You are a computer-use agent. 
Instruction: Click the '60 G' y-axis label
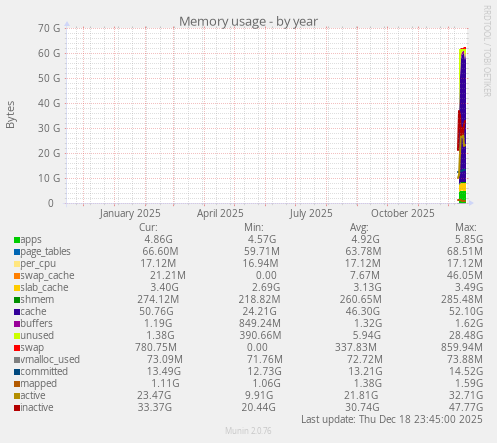point(49,53)
